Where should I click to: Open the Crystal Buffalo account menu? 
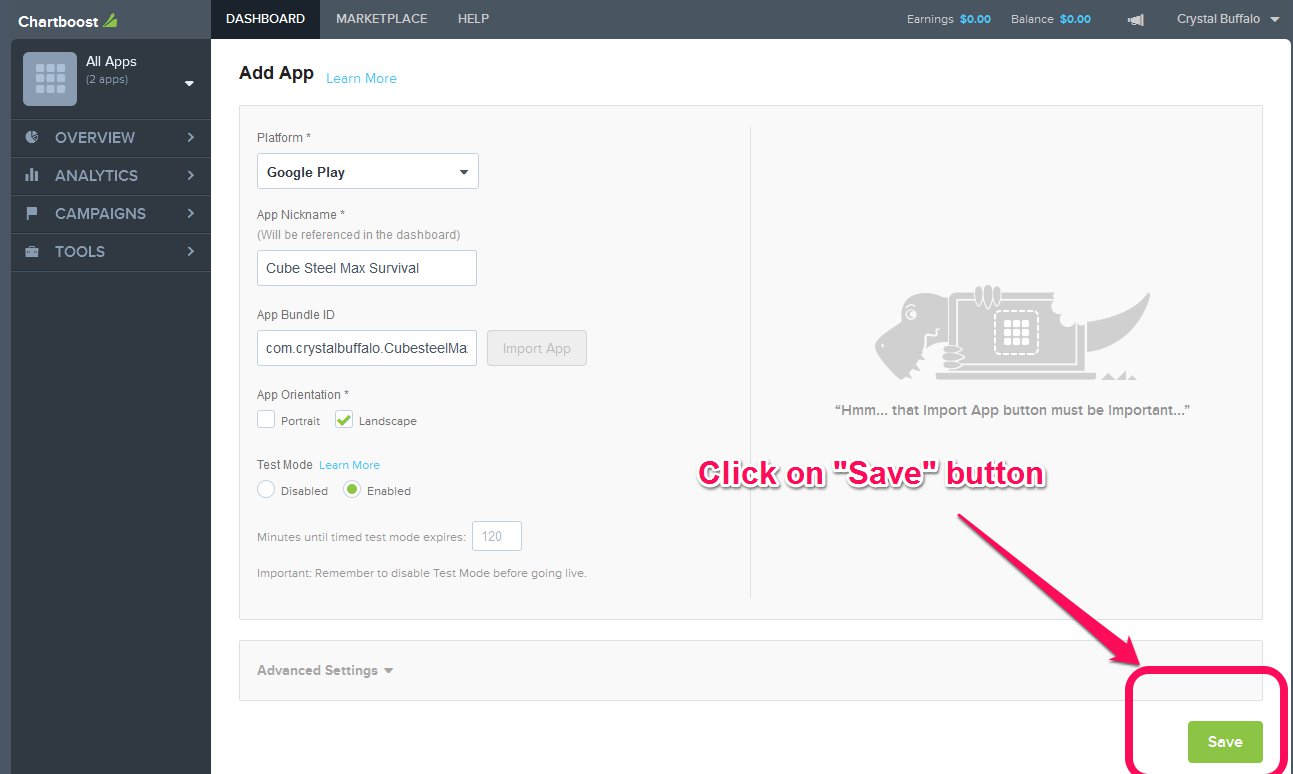1228,19
